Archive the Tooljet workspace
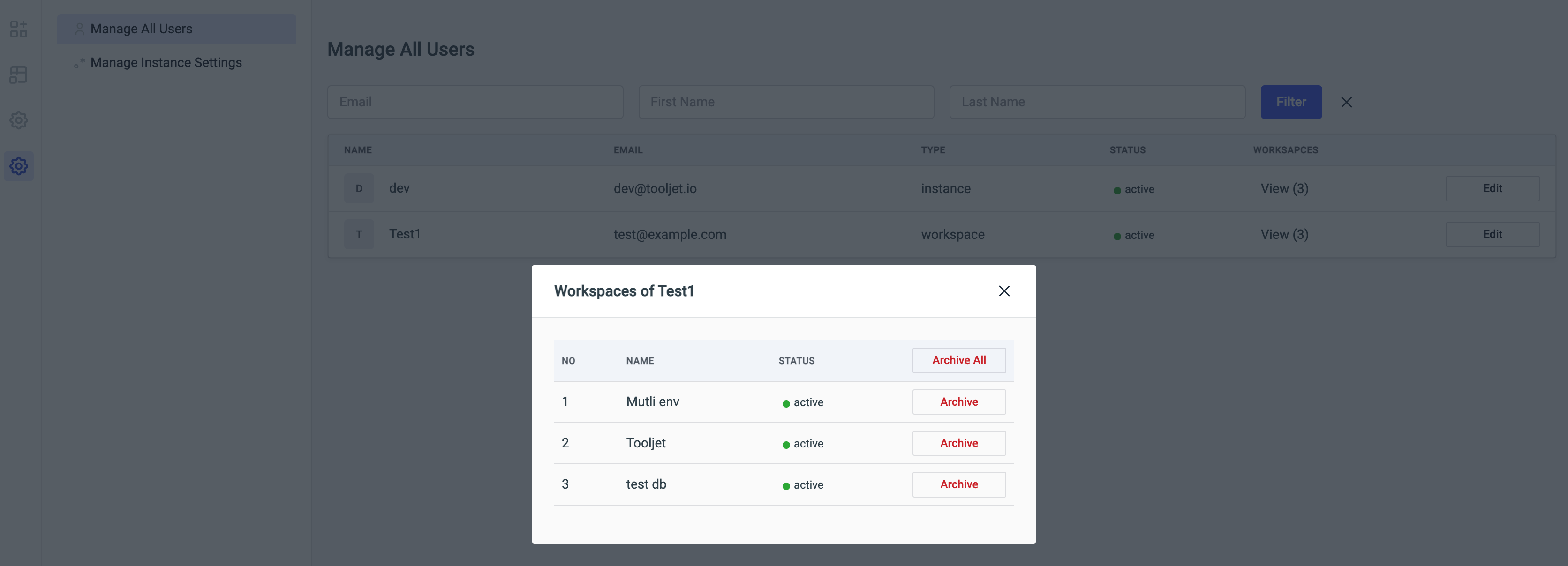 958,443
